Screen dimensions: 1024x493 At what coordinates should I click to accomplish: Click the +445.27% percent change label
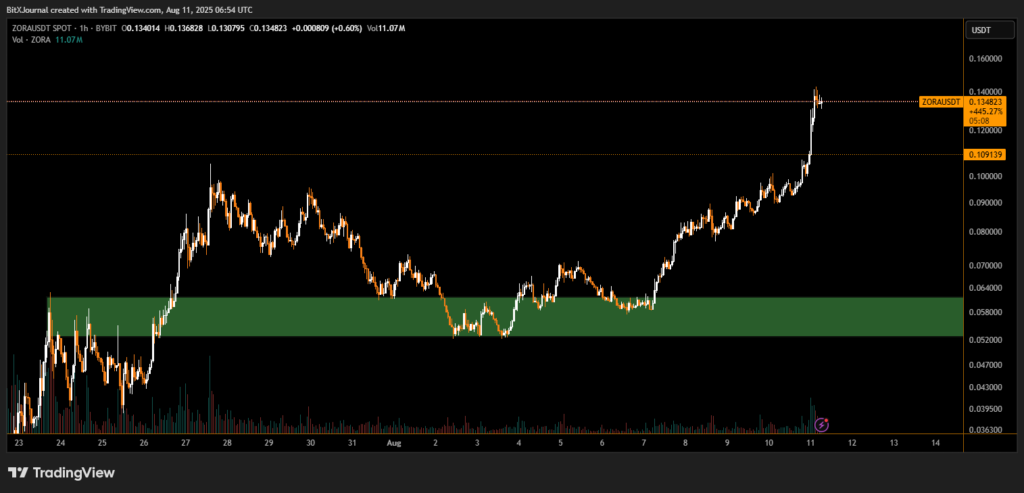click(x=985, y=111)
